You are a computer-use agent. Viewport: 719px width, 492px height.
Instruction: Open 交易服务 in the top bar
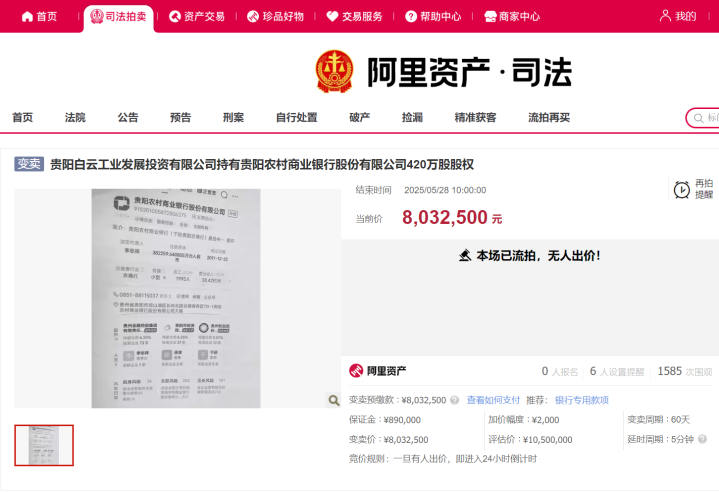[x=354, y=17]
